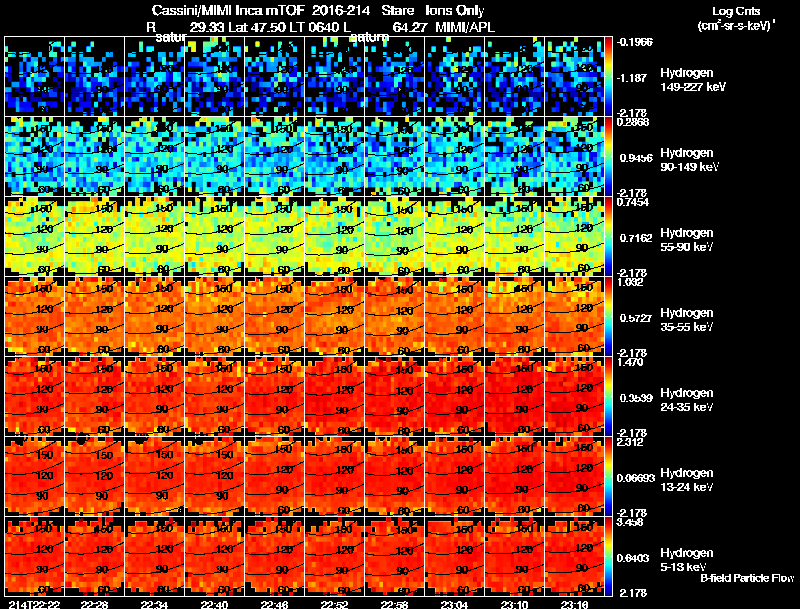Click the colorbar value '0.7454'
This screenshot has height=609, width=800.
(x=633, y=202)
